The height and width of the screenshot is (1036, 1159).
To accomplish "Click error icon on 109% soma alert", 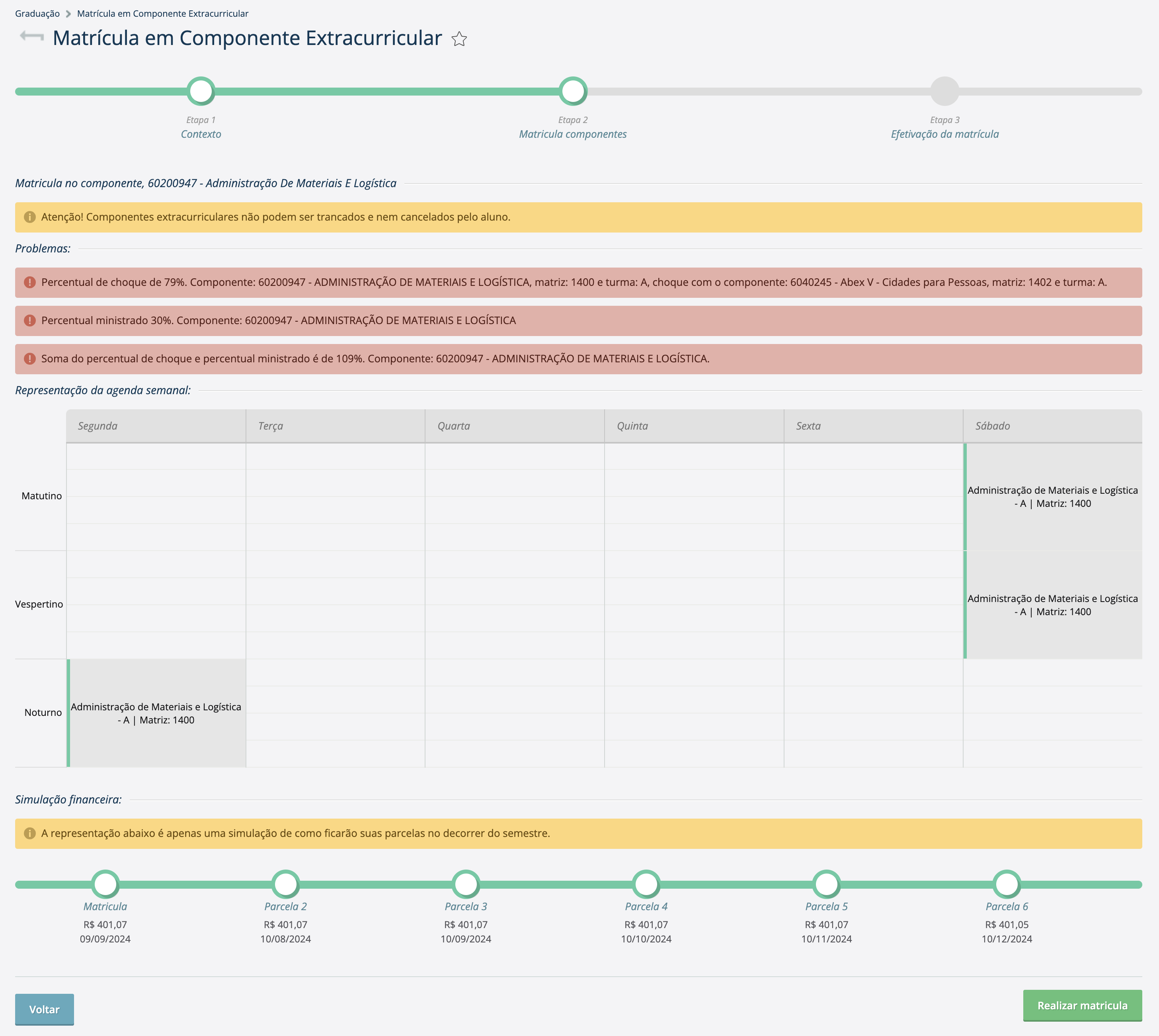I will click(29, 359).
